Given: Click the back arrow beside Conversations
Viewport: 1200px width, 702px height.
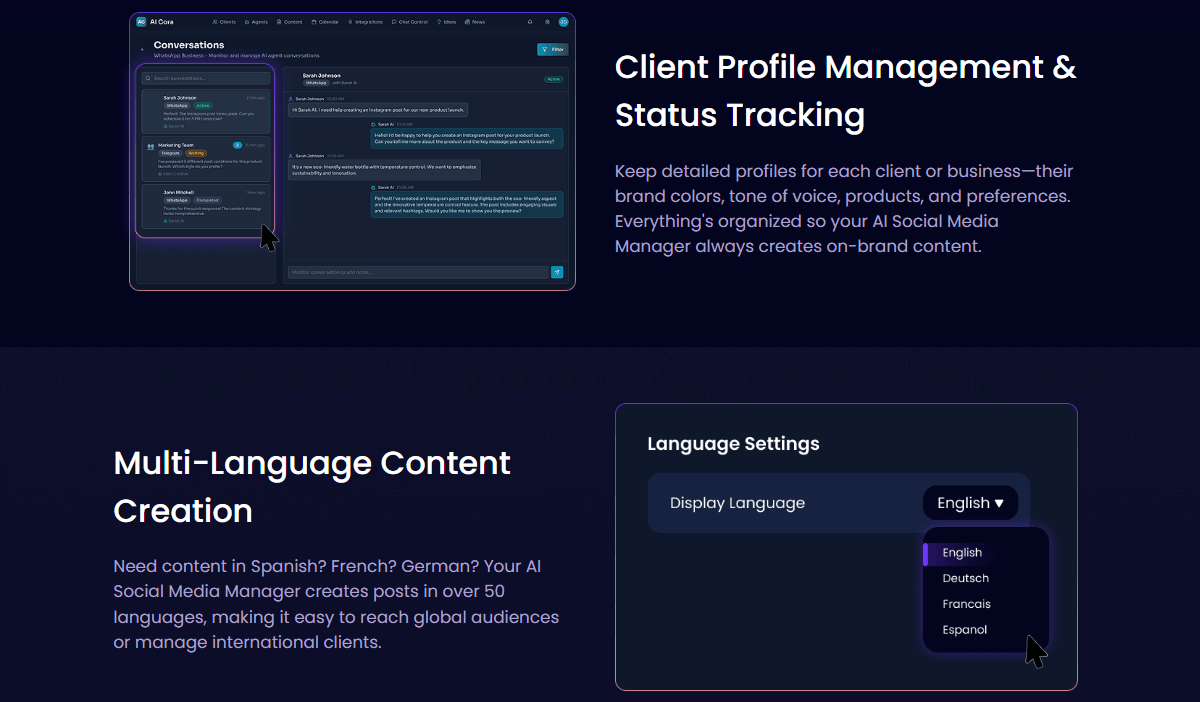Looking at the screenshot, I should [x=142, y=49].
